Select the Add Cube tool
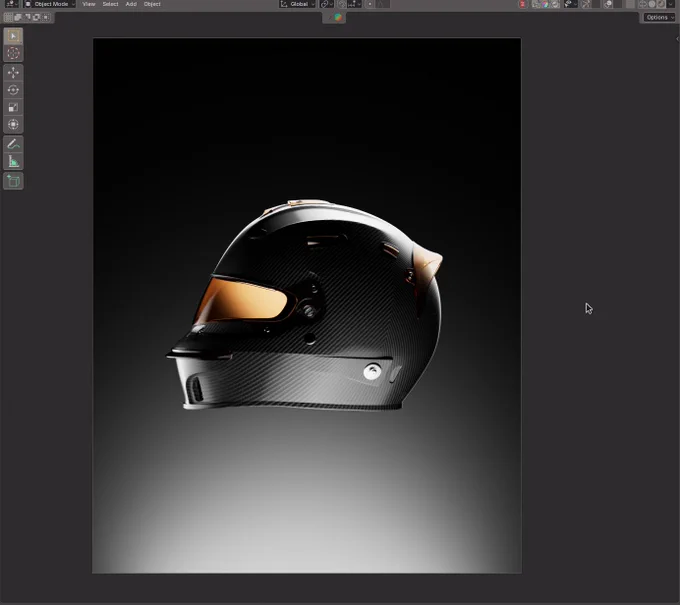Image resolution: width=680 pixels, height=605 pixels. [13, 181]
